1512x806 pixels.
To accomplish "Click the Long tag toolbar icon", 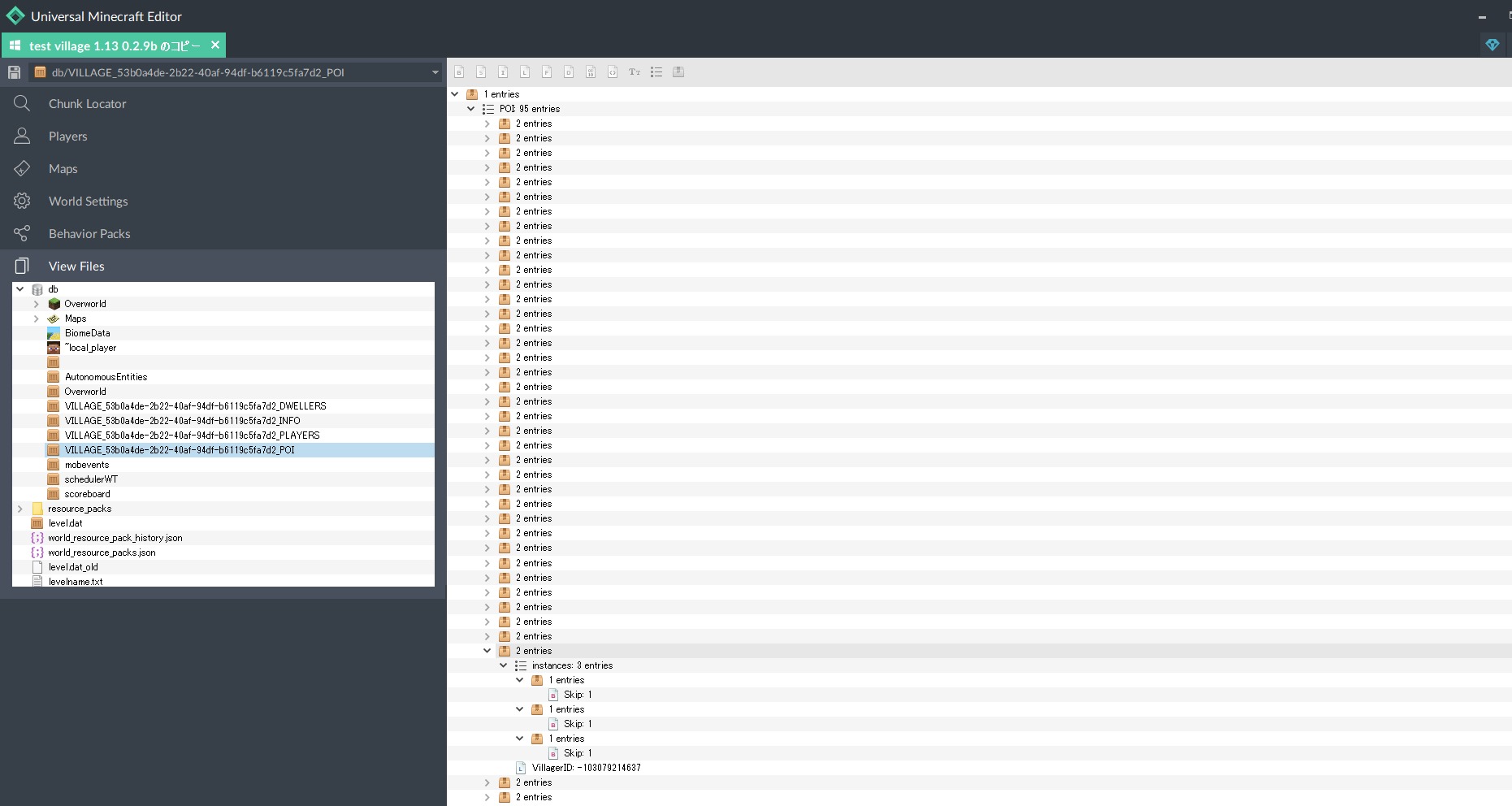I will 525,72.
